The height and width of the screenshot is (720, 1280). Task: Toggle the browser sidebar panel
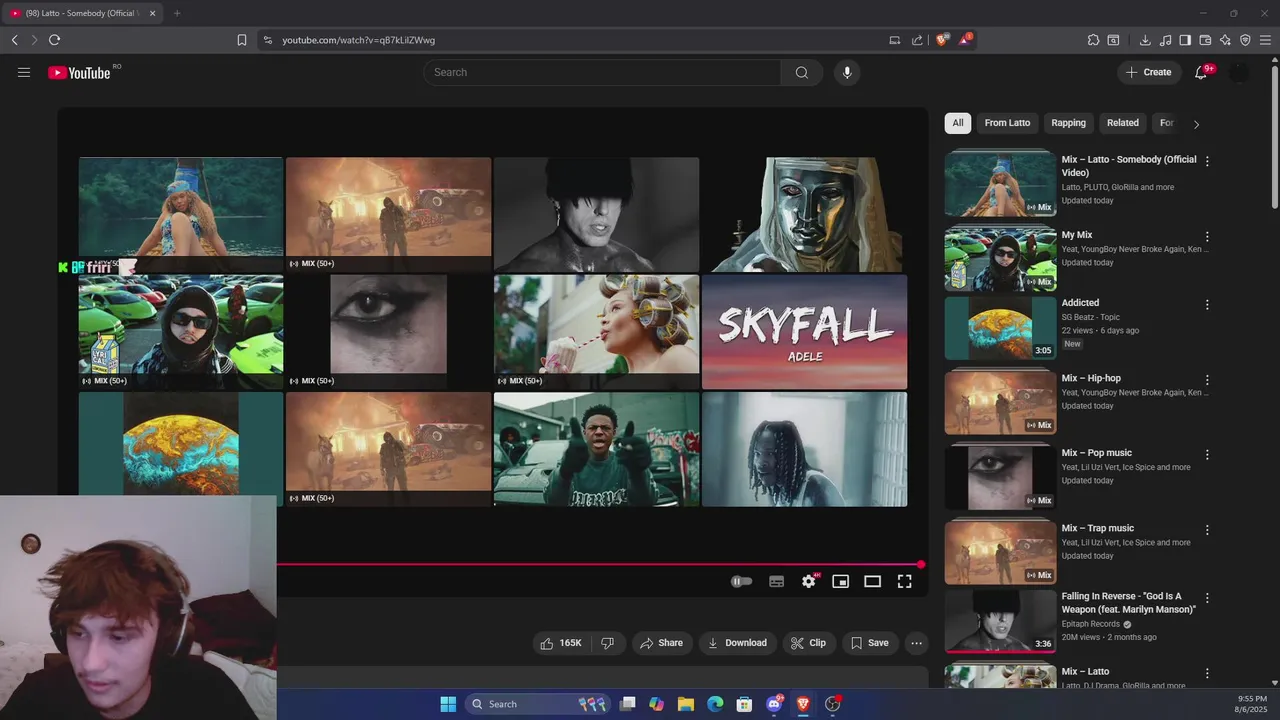click(1185, 40)
